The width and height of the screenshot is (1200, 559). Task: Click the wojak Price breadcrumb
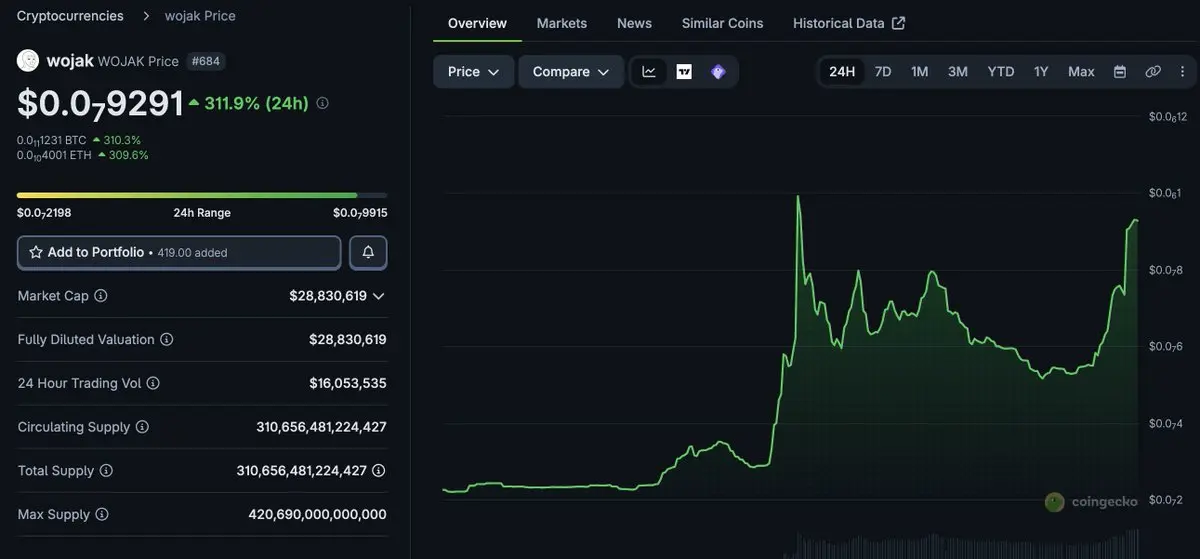click(x=201, y=16)
